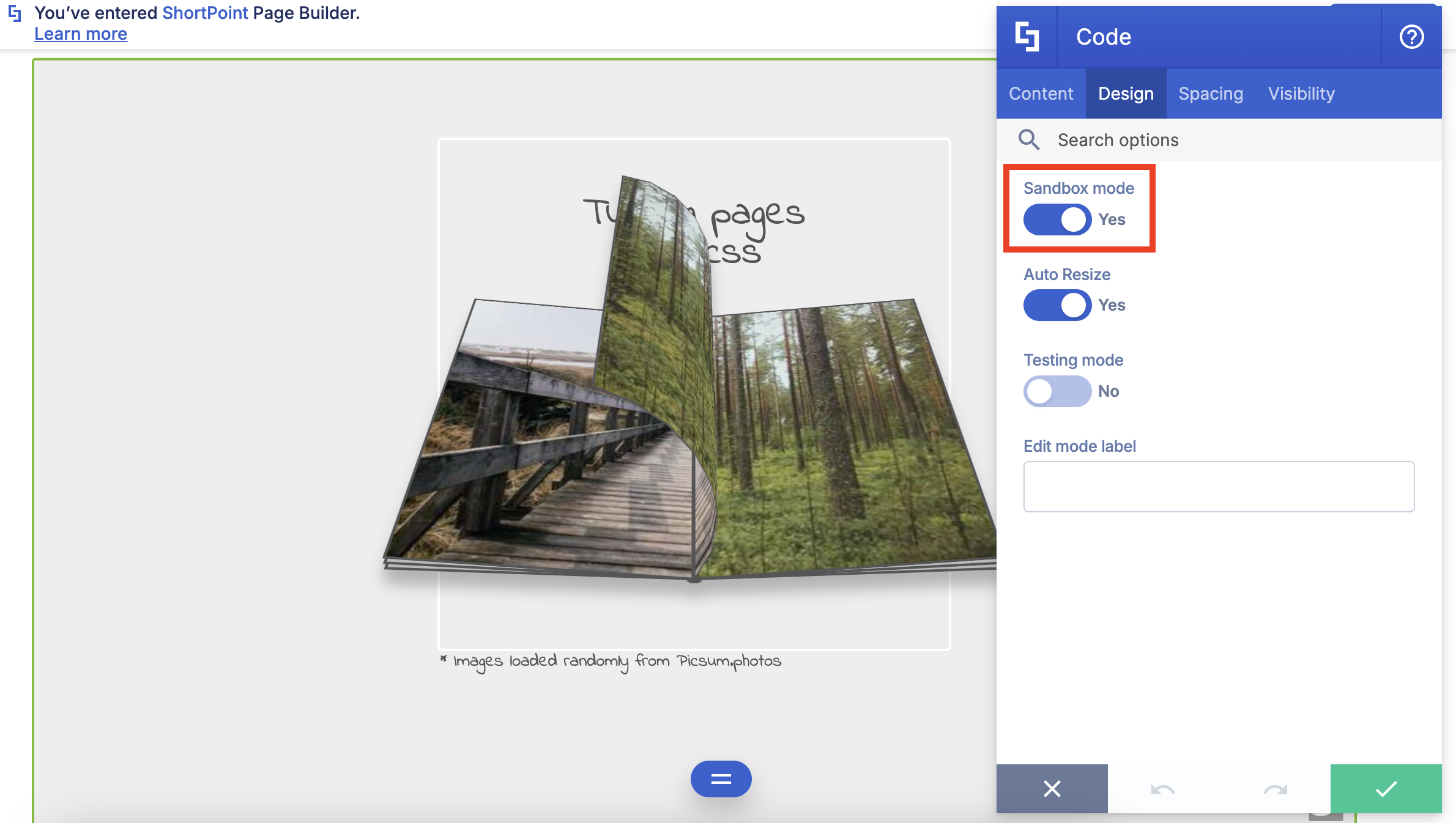Click the redo arrow icon

[1275, 789]
